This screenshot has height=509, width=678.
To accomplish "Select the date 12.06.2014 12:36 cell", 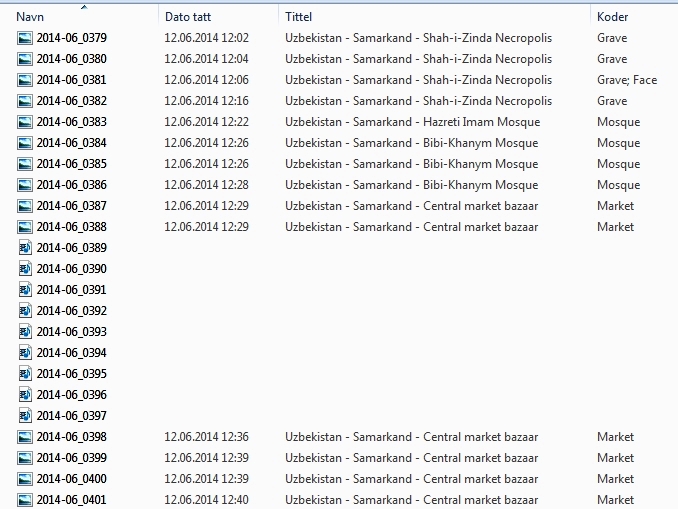I will click(206, 437).
